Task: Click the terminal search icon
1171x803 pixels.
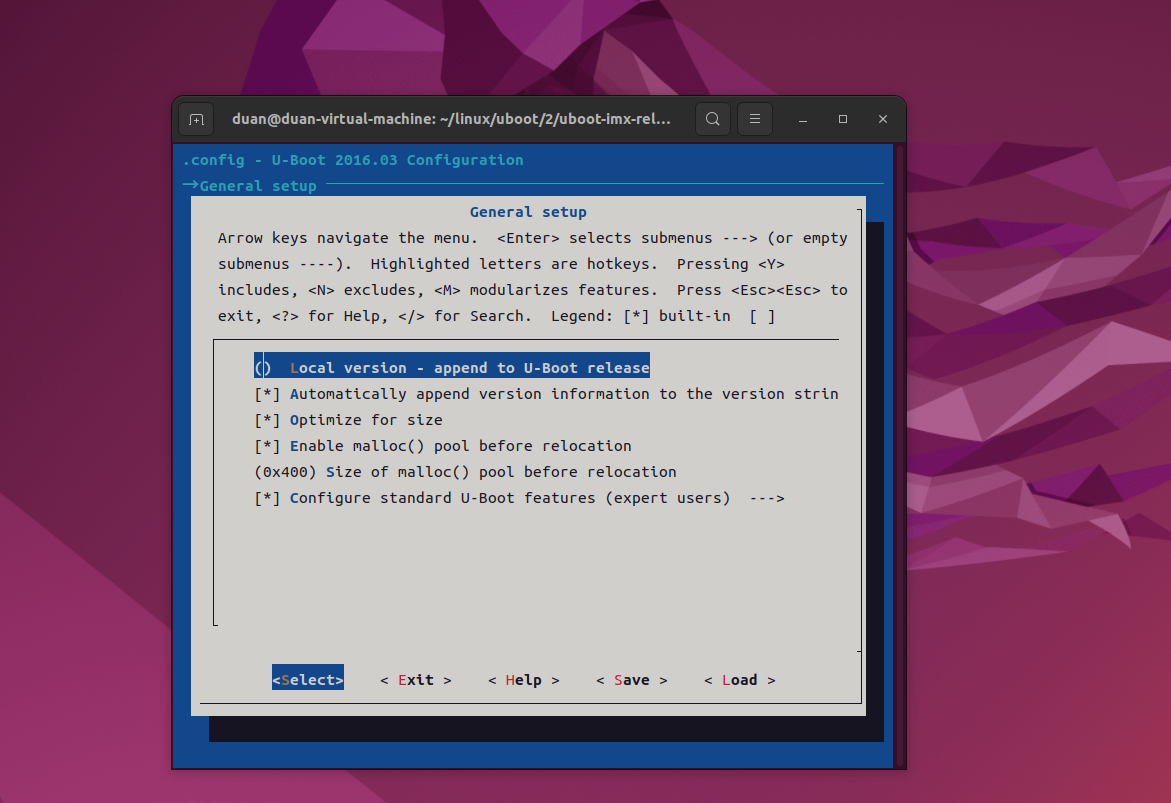Action: point(712,120)
